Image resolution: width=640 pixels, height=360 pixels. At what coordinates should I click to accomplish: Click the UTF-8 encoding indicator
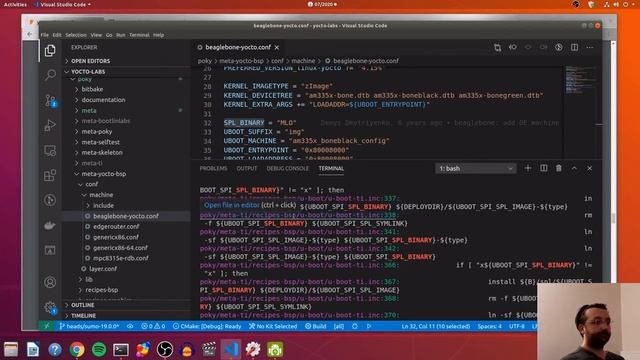[x=517, y=326]
